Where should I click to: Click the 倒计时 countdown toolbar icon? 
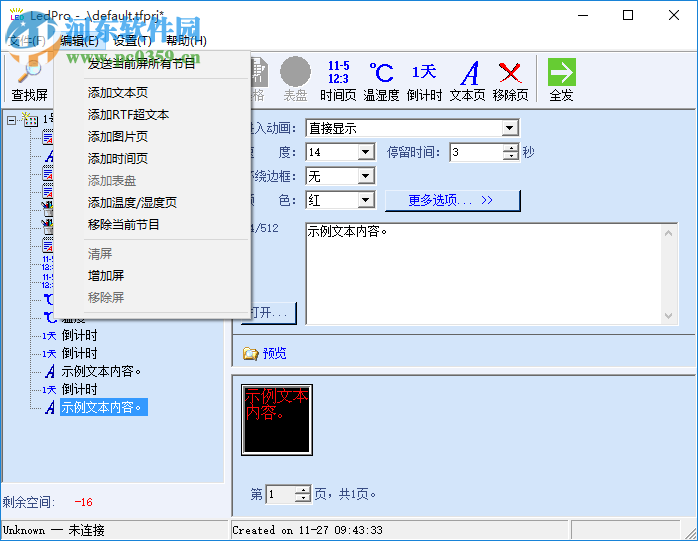tap(424, 80)
